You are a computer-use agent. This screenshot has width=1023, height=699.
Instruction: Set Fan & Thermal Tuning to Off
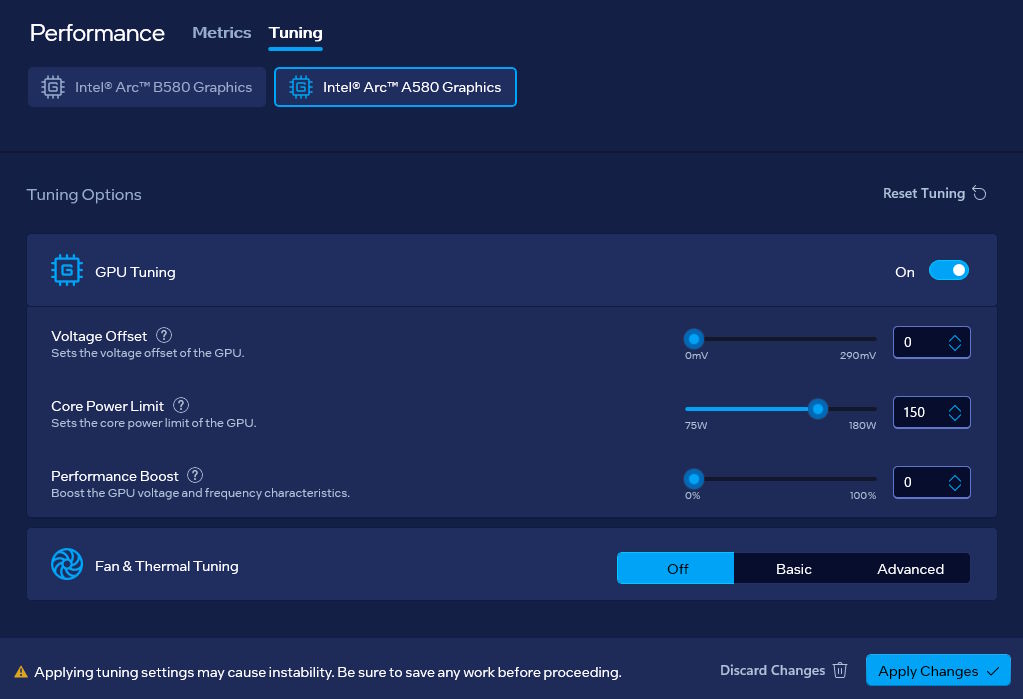point(676,568)
